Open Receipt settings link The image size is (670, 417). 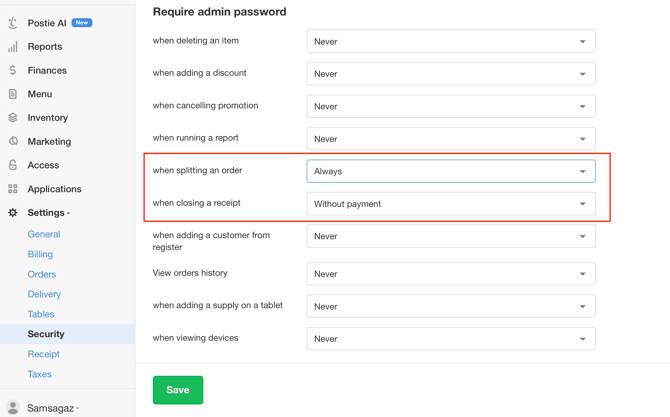(44, 354)
